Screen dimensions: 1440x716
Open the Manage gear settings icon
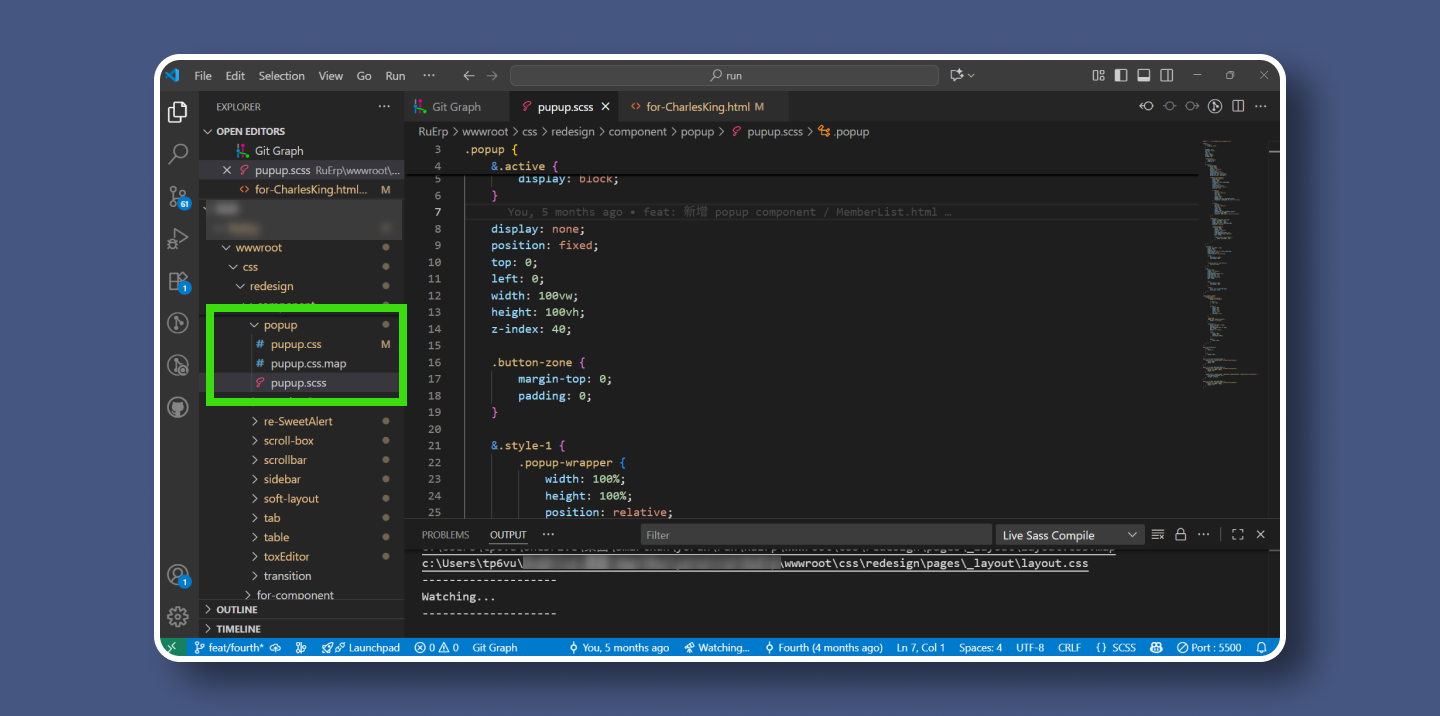(178, 616)
